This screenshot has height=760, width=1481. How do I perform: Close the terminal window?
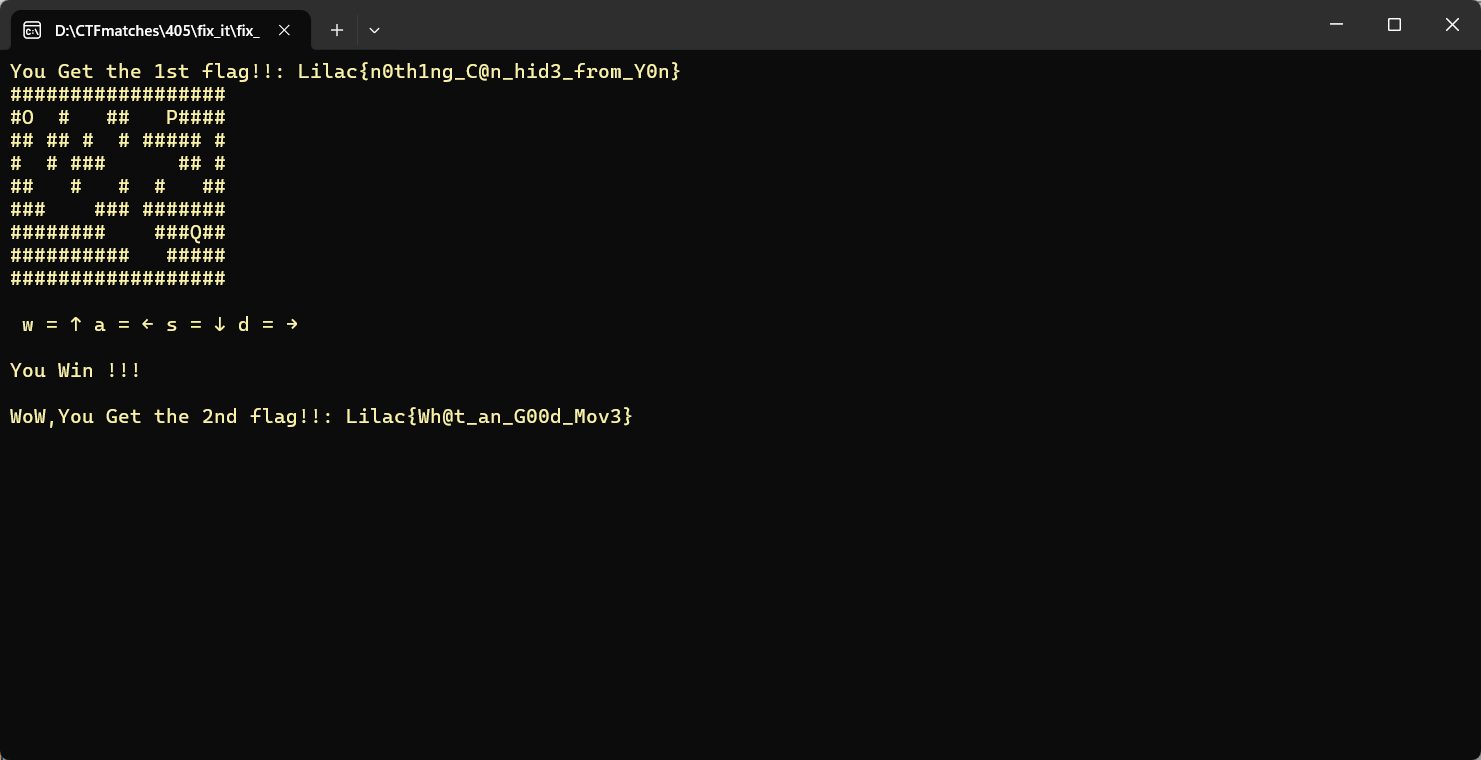click(1452, 25)
